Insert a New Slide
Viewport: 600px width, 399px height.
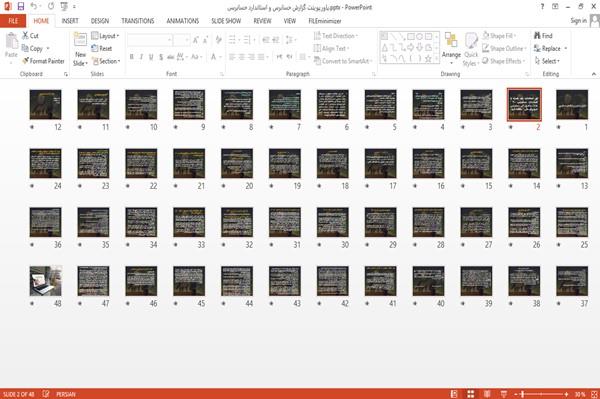click(x=80, y=49)
